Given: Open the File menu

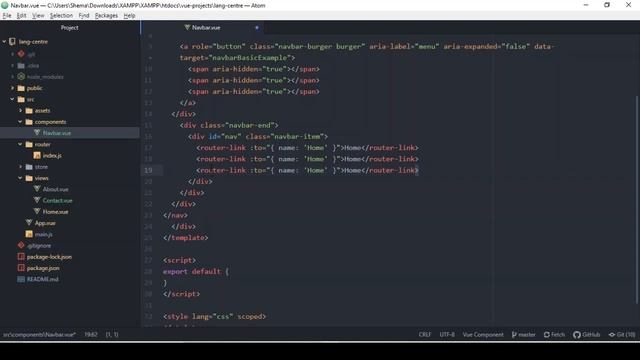Looking at the screenshot, I should [7, 16].
